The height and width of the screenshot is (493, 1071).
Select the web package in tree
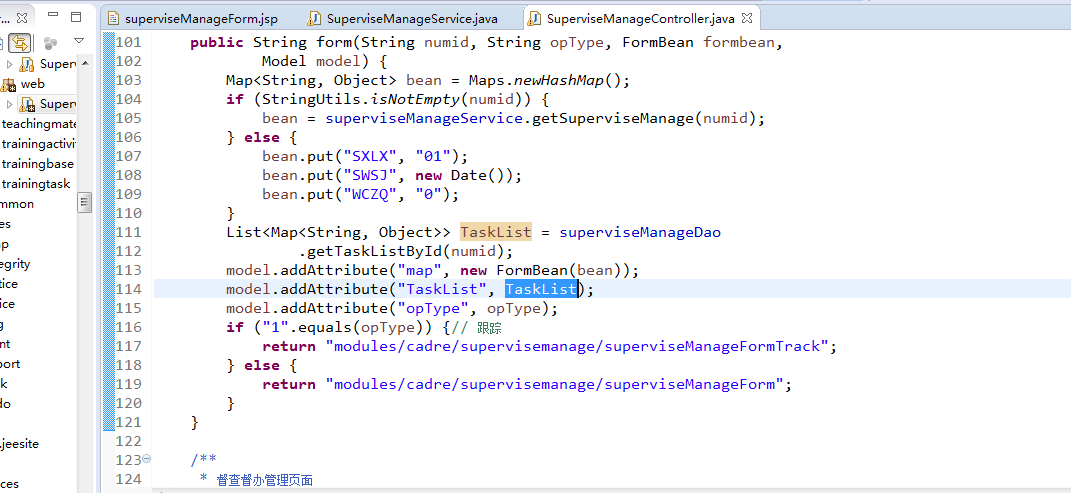32,84
